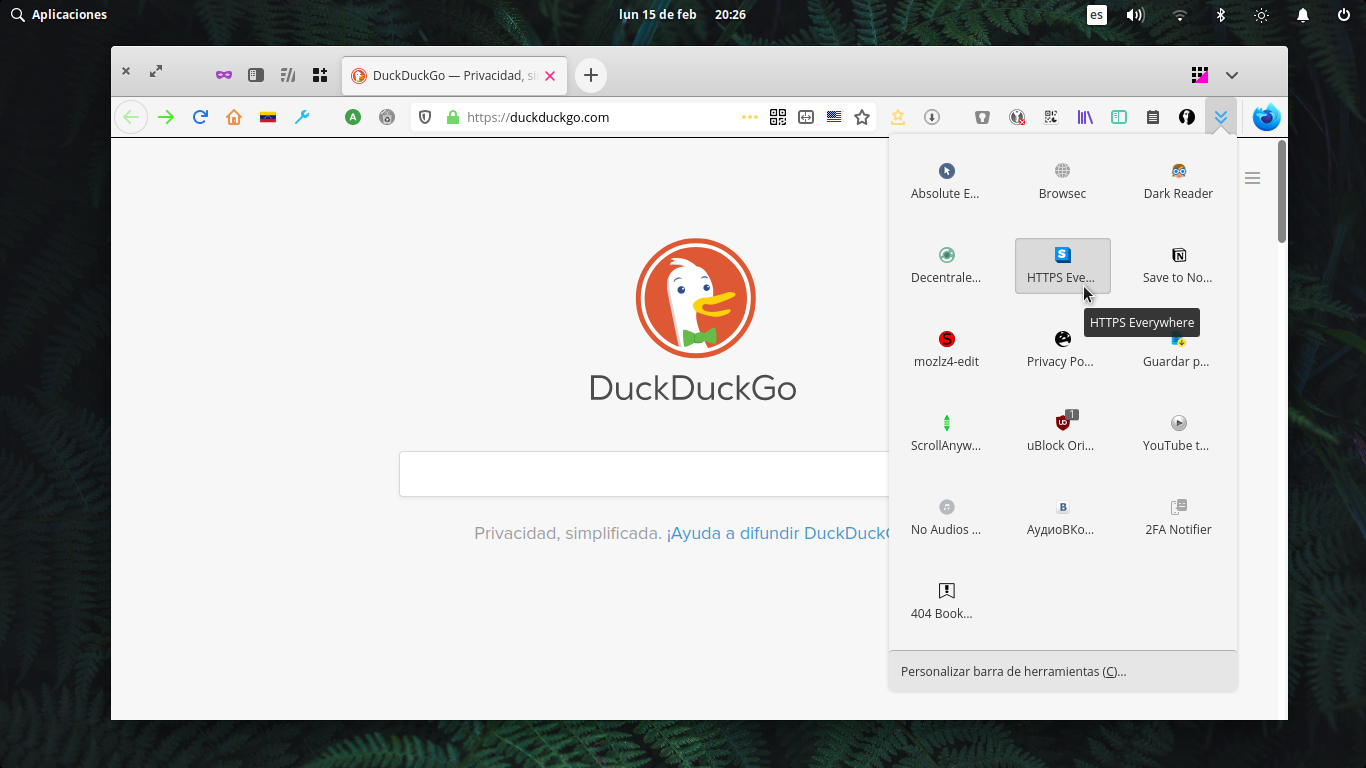Select the DuckDuckGo tab
This screenshot has width=1366, height=768.
455,76
